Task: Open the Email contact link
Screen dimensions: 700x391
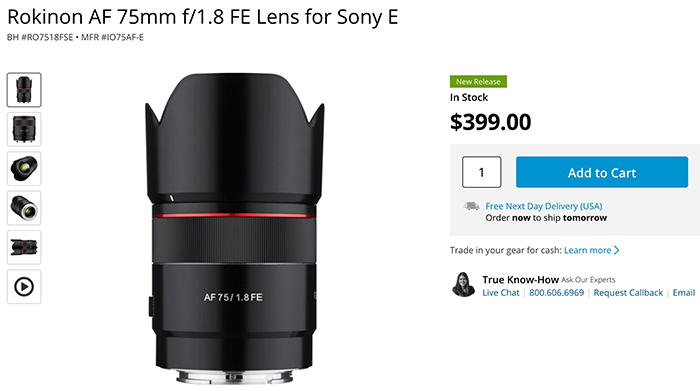Action: (x=684, y=293)
